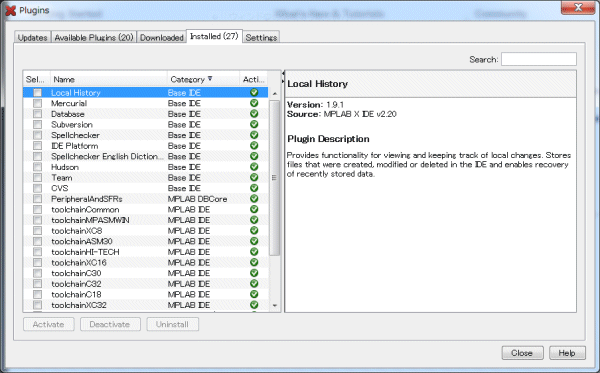Select the Spellchecker English Diction... row
The width and height of the screenshot is (600, 373).
145,156
